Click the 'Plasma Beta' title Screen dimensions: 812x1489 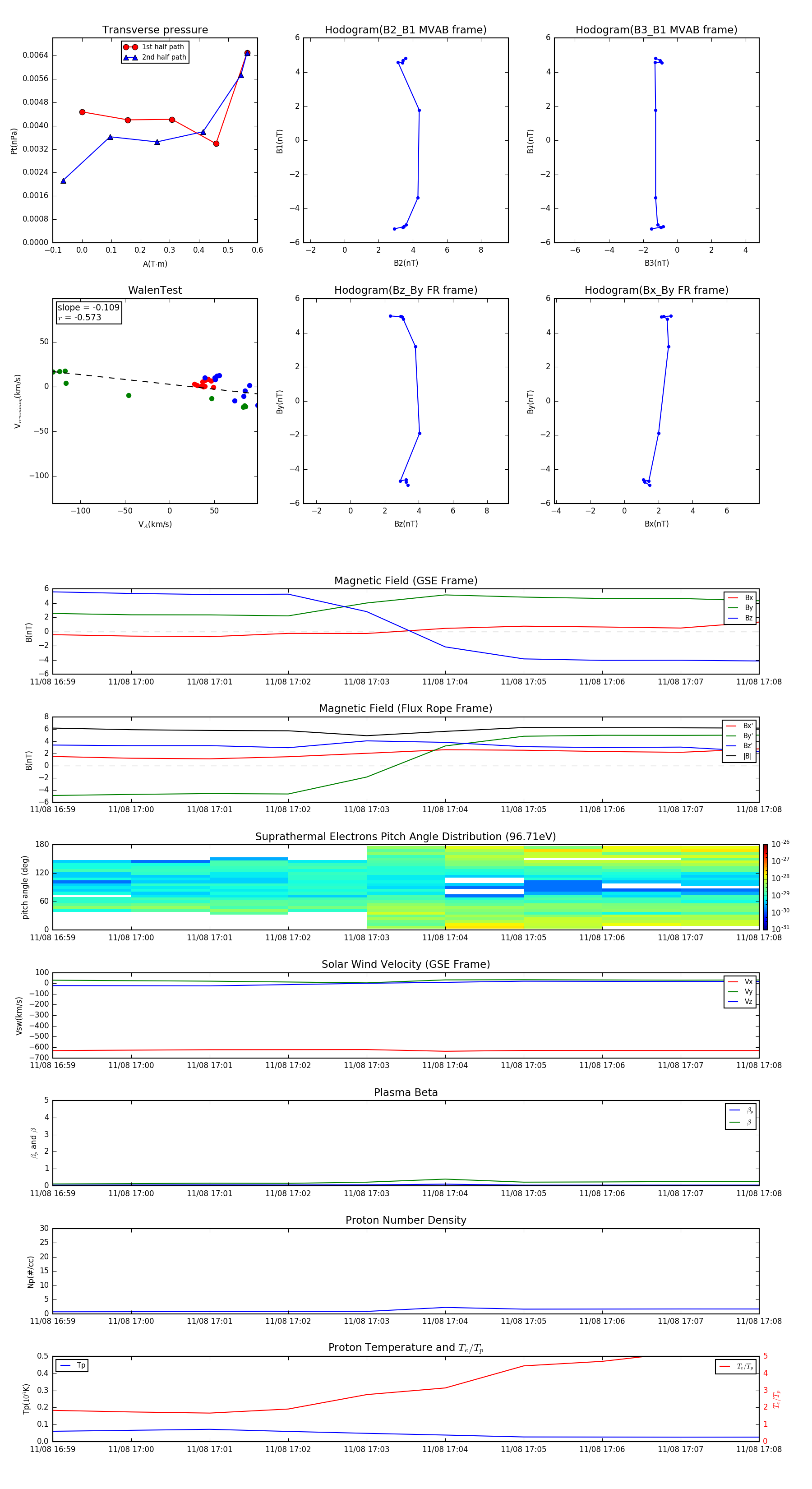pos(406,1092)
